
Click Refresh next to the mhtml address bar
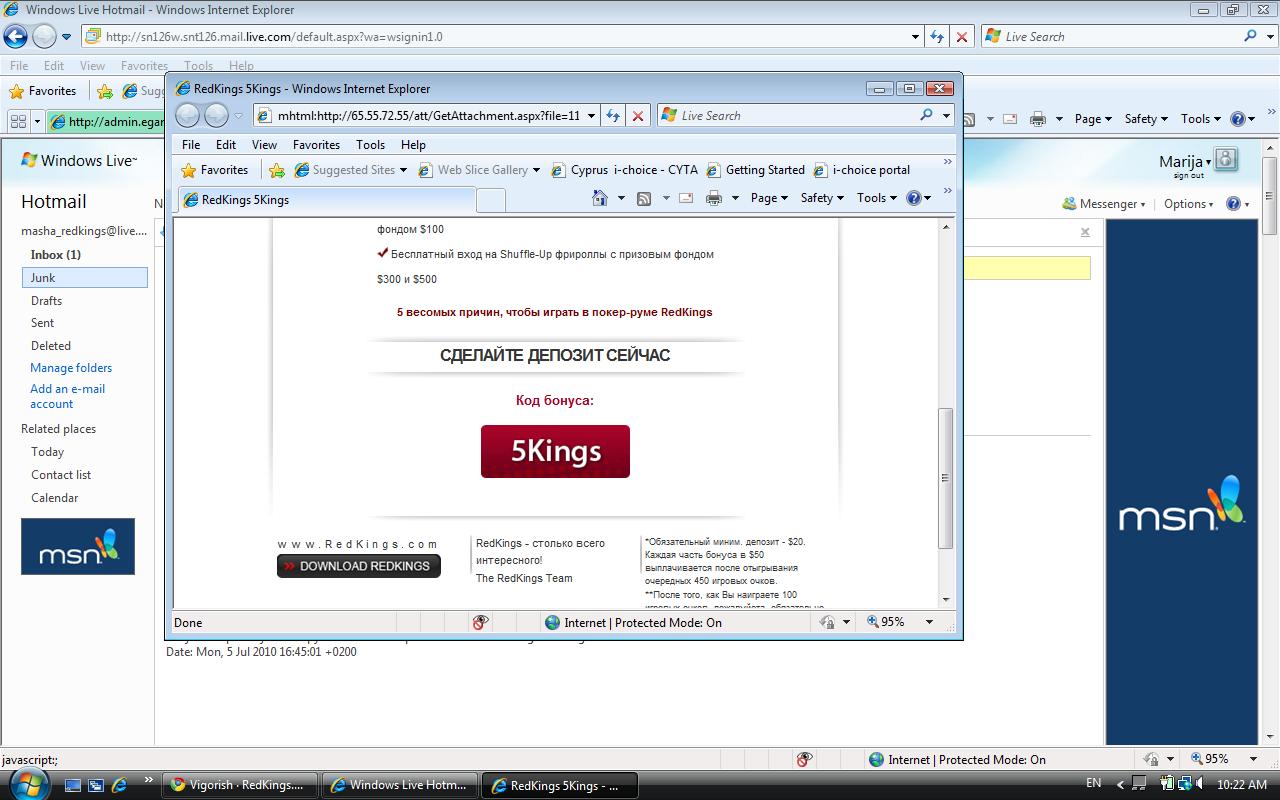click(x=613, y=116)
